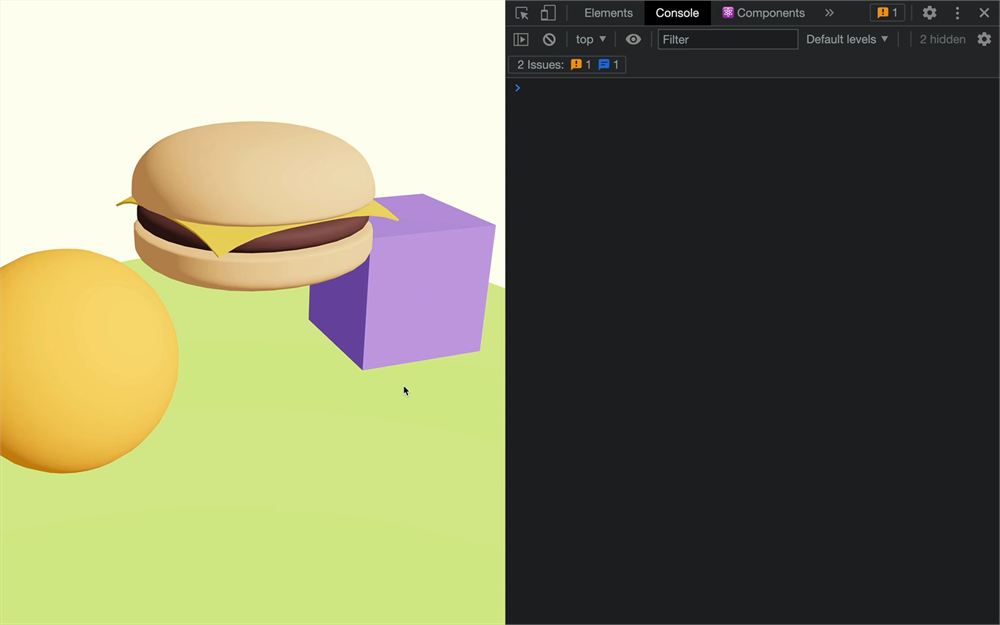Screen dimensions: 1000x625
Task: Open the top JavaScript context dropdown
Action: point(591,40)
